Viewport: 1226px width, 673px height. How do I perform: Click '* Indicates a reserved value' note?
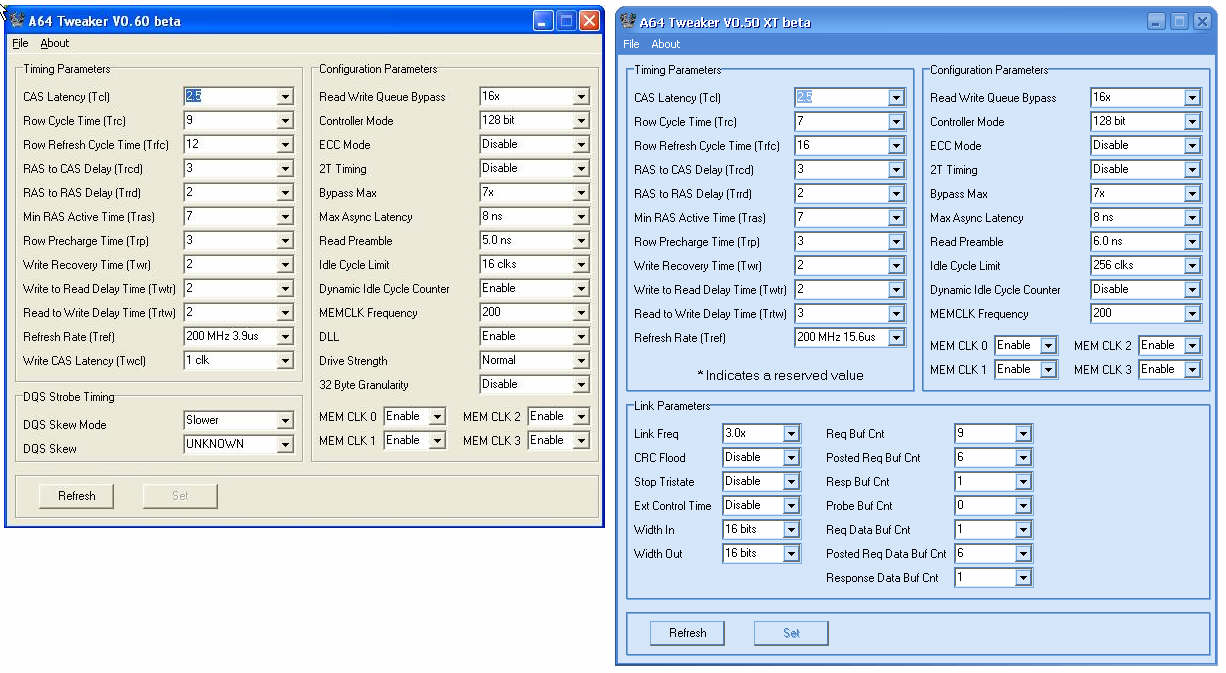click(x=780, y=375)
